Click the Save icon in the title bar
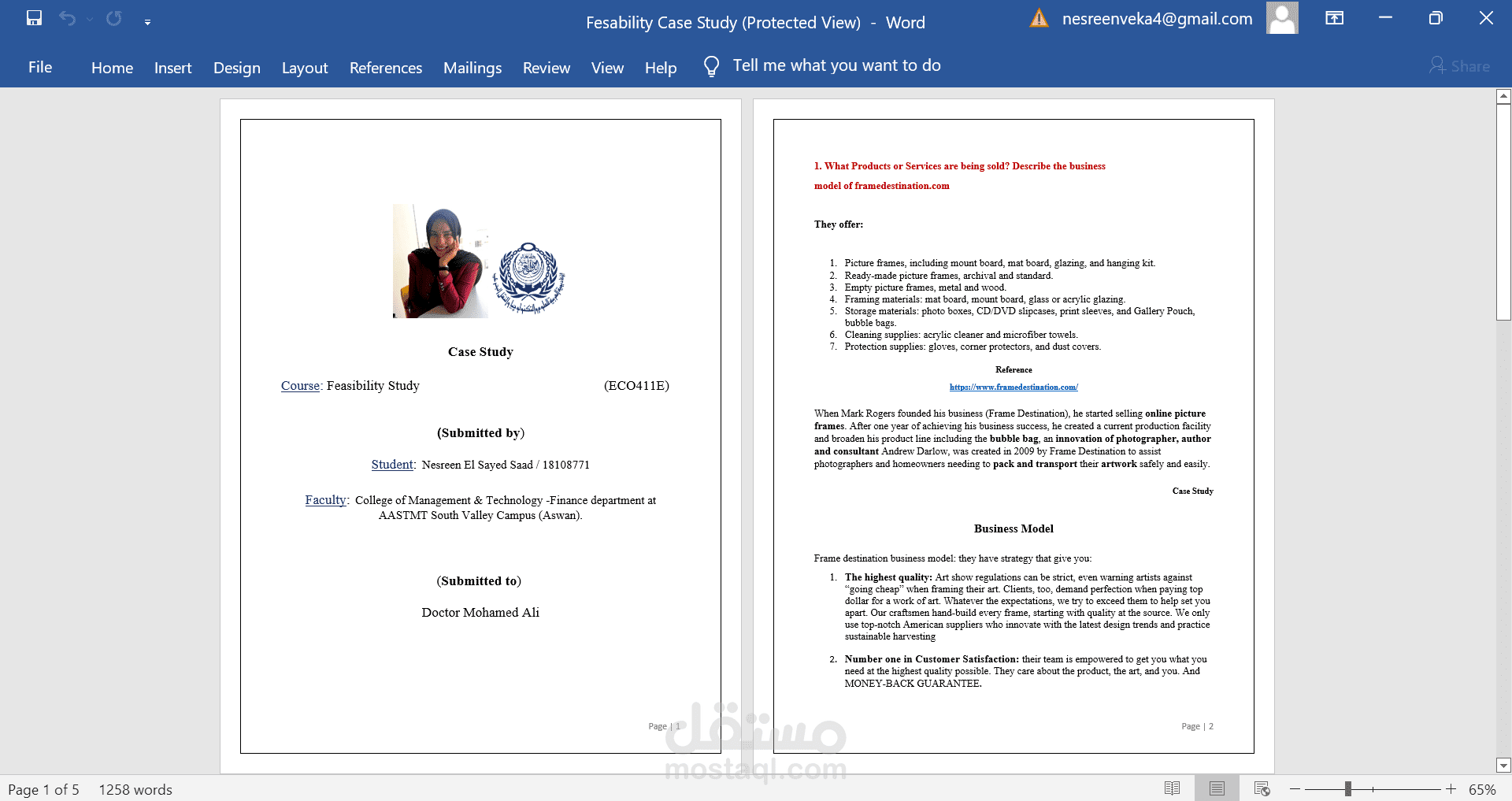Screen dimensions: 1512x801 [34, 18]
